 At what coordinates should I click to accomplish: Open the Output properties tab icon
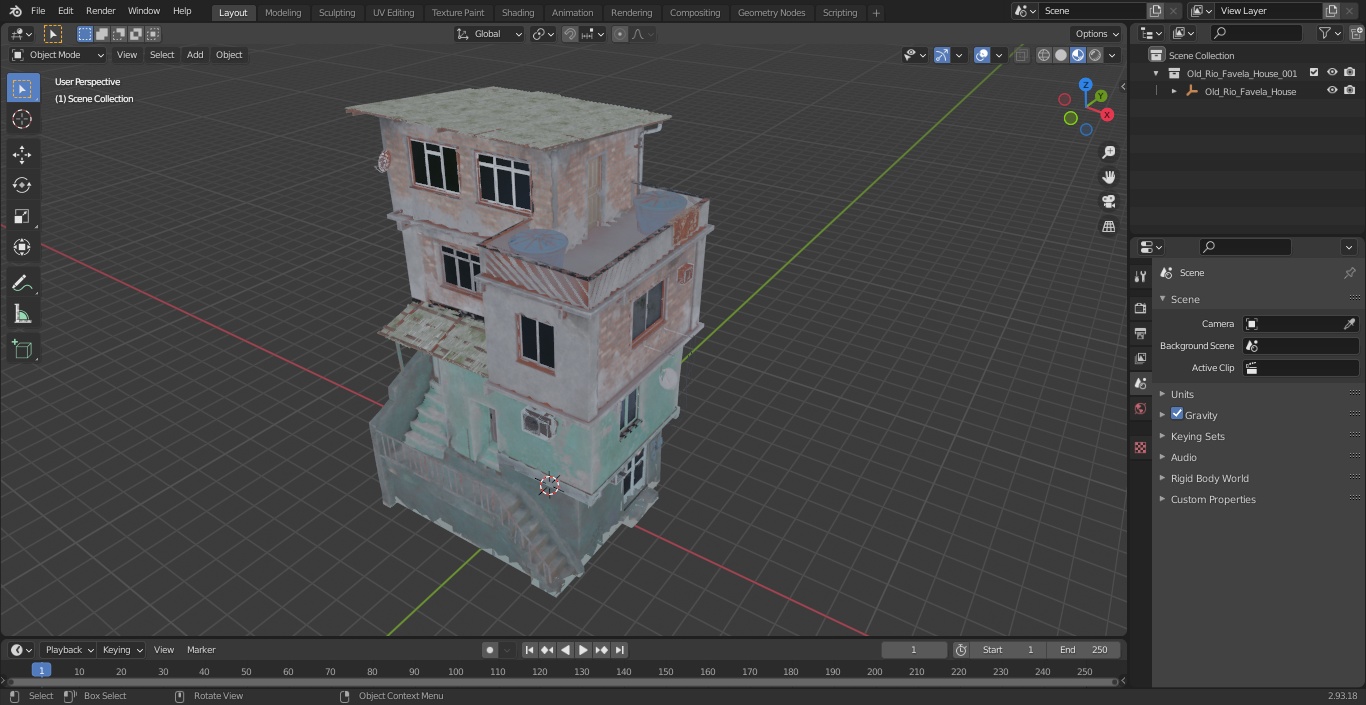1140,333
